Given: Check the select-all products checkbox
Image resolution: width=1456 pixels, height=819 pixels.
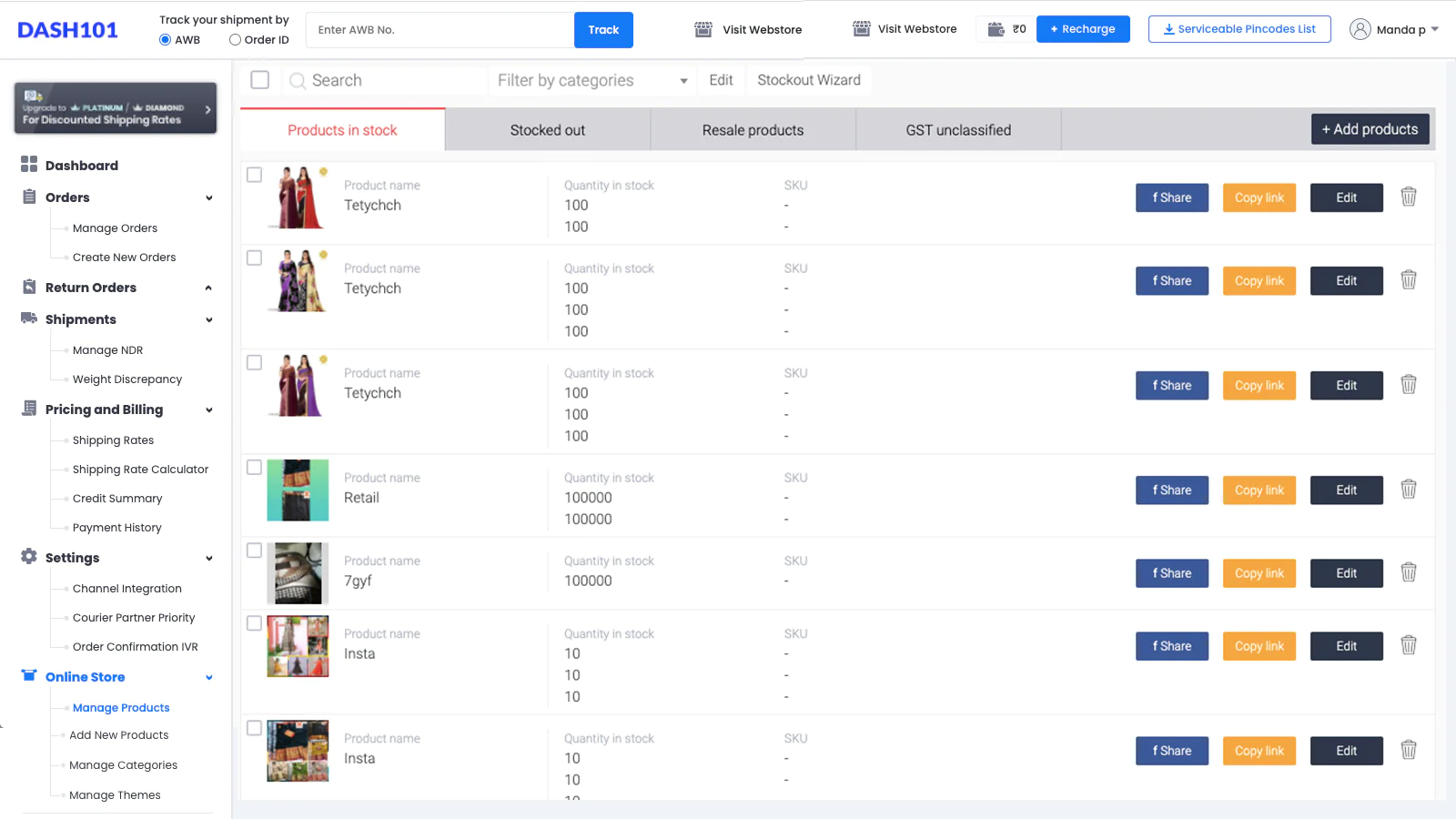Looking at the screenshot, I should [x=259, y=80].
